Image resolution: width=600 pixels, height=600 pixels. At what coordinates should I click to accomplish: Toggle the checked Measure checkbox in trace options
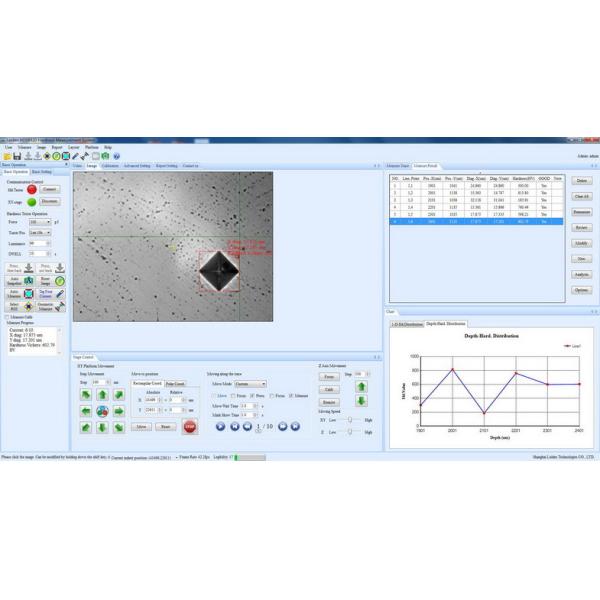(x=291, y=396)
